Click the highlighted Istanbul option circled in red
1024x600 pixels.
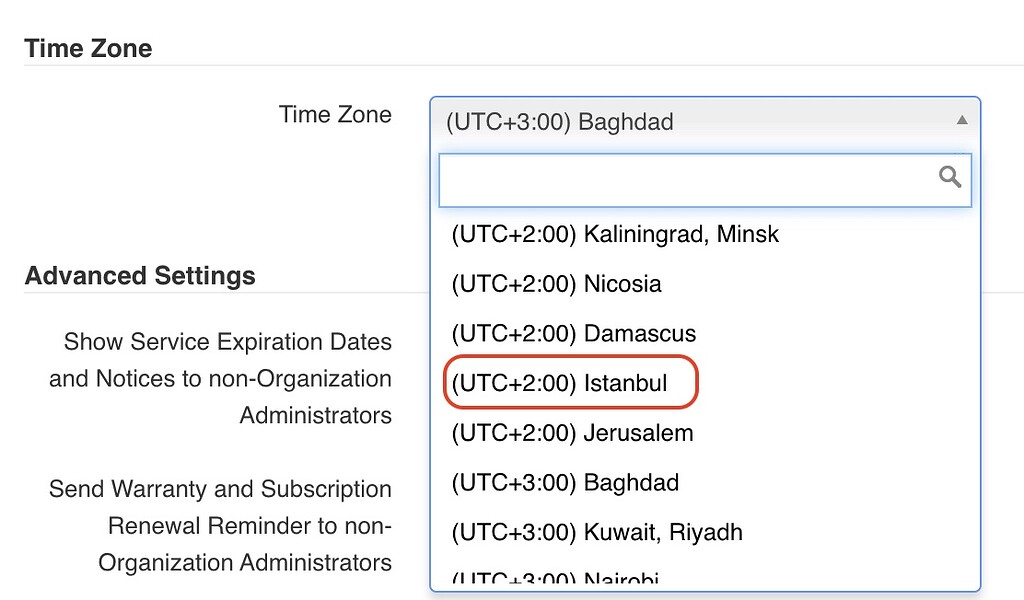(570, 383)
